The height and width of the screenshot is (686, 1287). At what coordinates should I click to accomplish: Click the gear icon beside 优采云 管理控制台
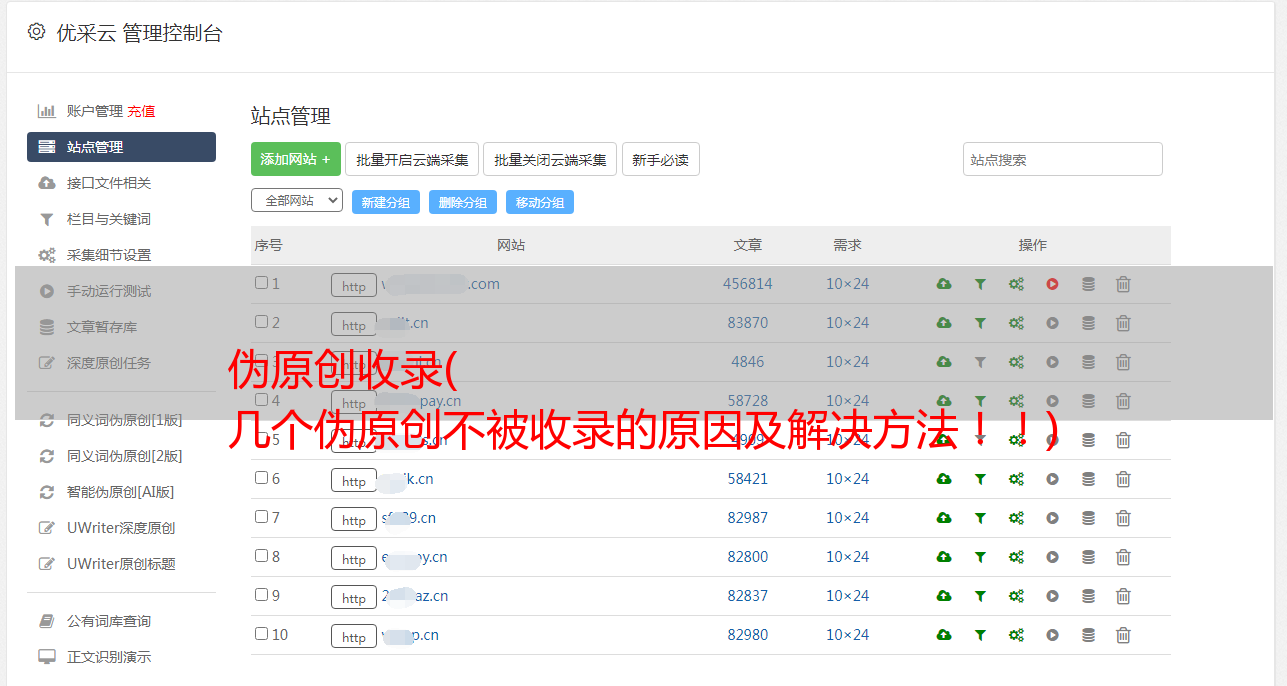pyautogui.click(x=36, y=32)
